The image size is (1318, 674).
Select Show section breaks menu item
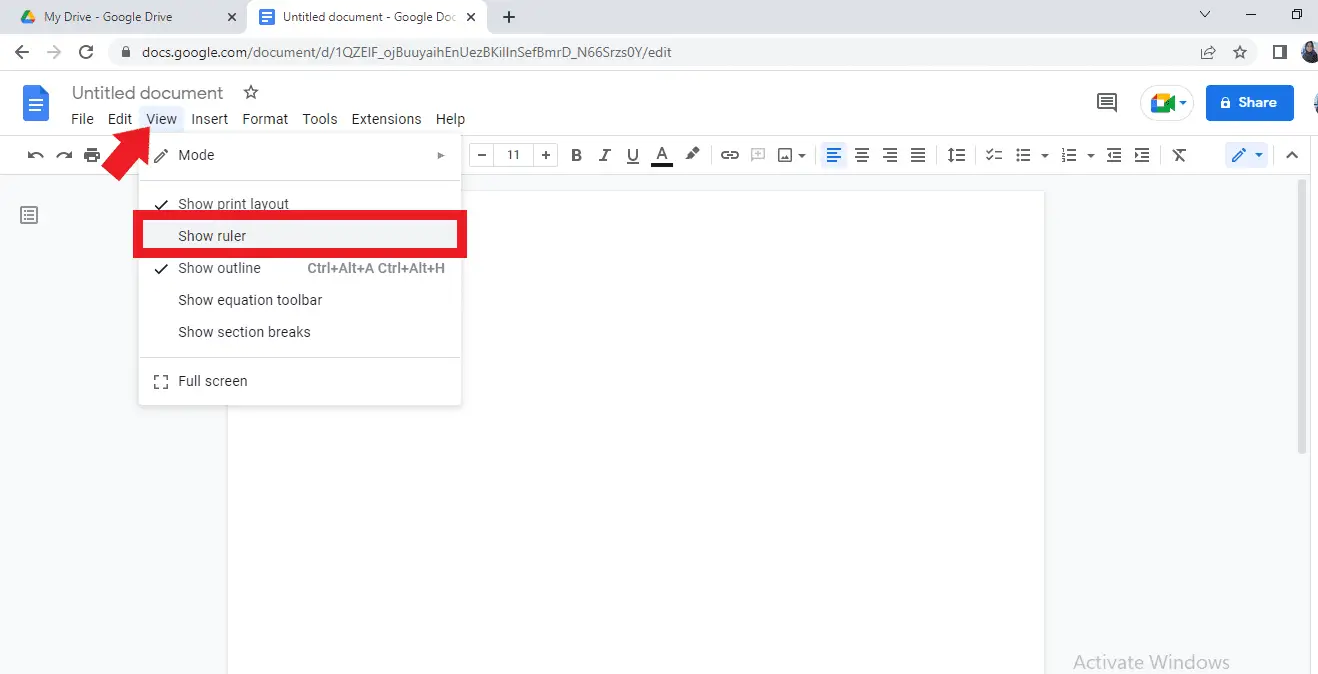point(245,331)
